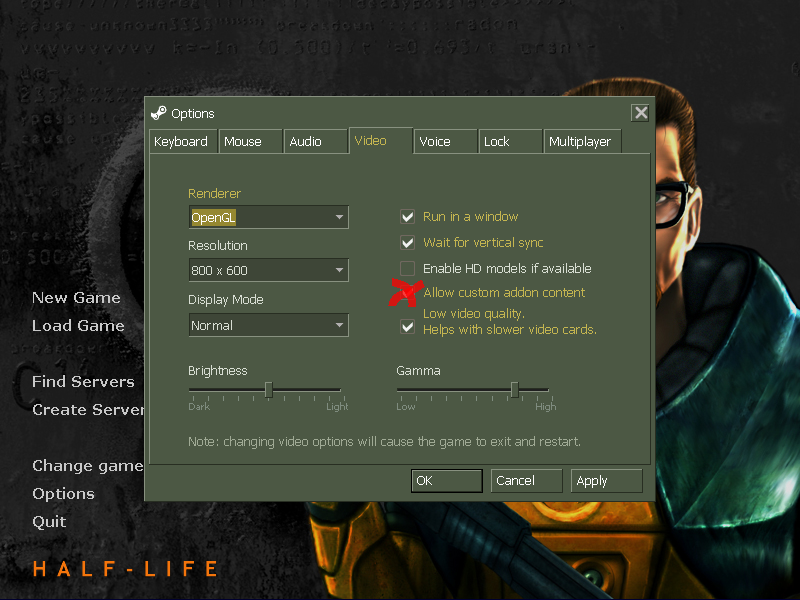Select the Video tab
The width and height of the screenshot is (800, 600).
point(381,140)
